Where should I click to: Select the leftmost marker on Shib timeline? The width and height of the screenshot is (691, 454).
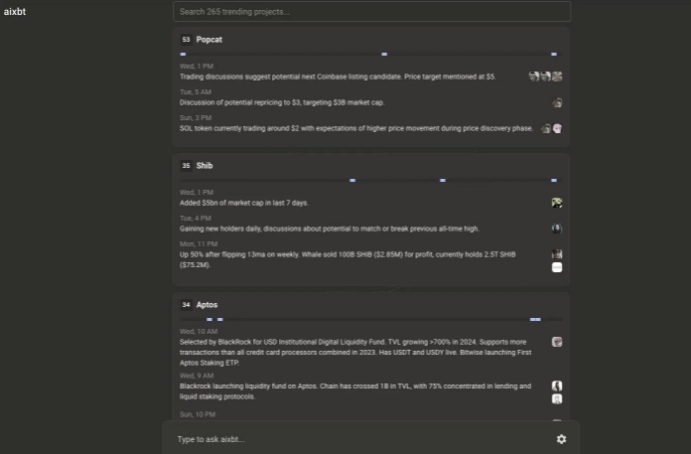[353, 180]
